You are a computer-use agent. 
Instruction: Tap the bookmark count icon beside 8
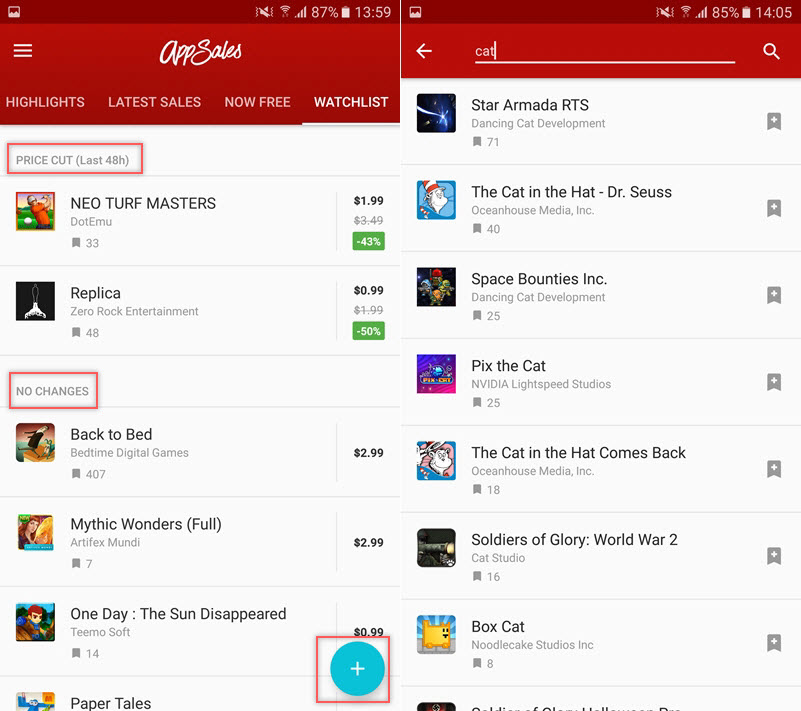coord(477,663)
